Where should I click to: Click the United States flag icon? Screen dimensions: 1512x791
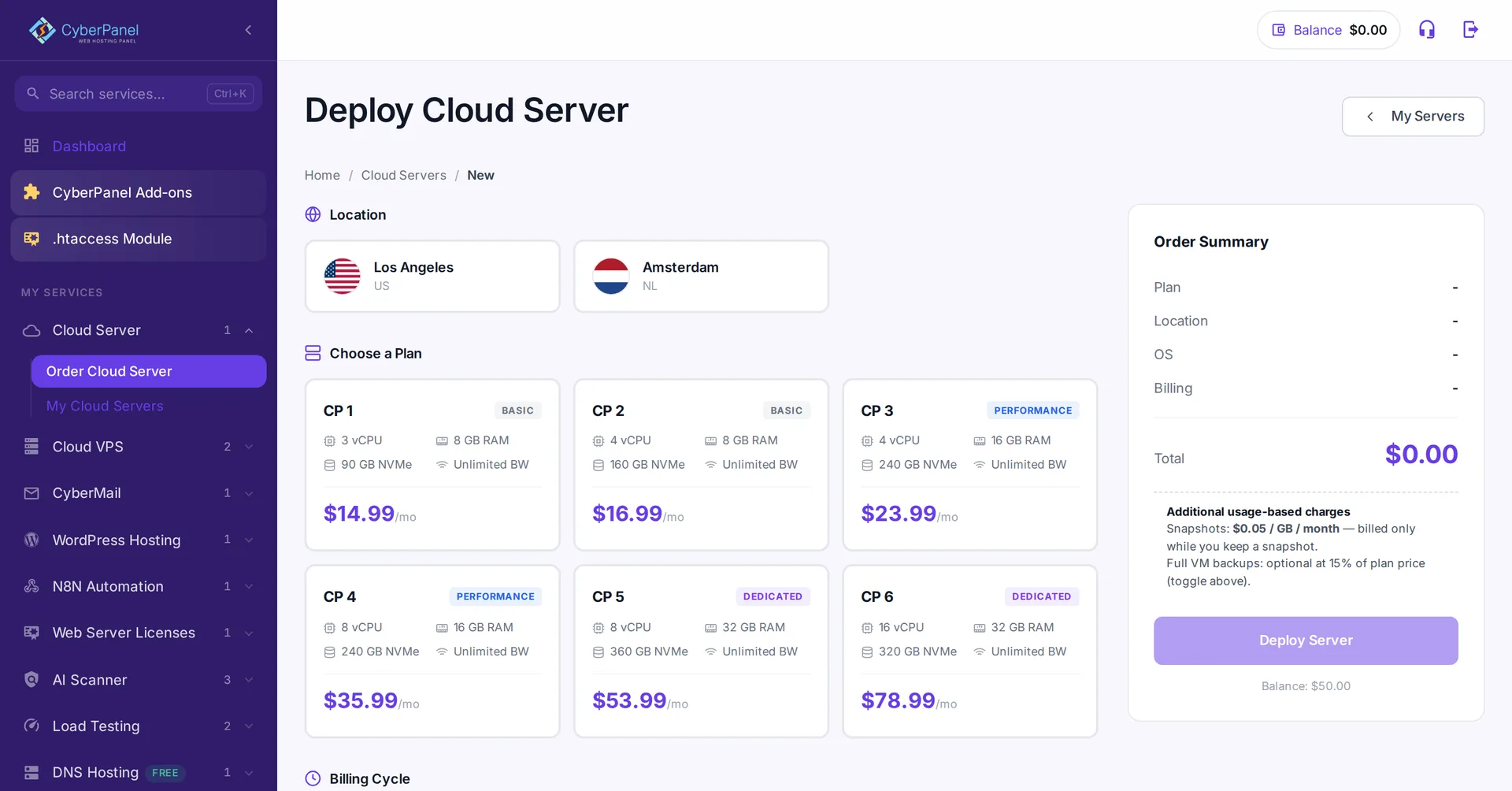click(x=342, y=276)
